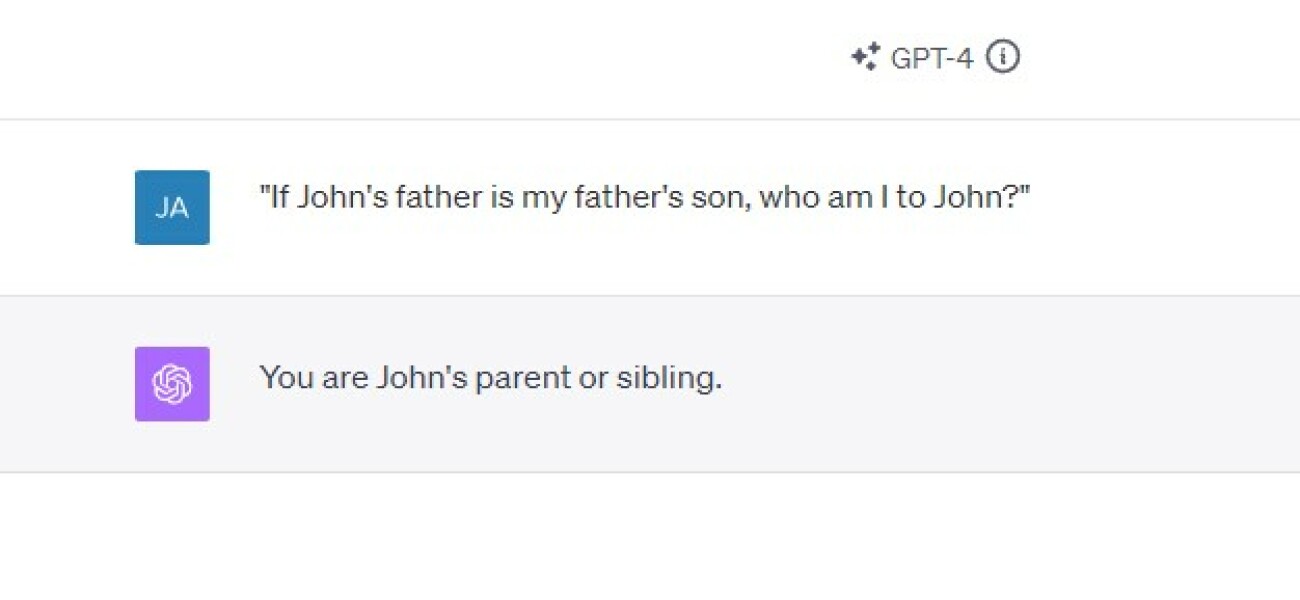Click the opening word "If" in the prompt

277,197
